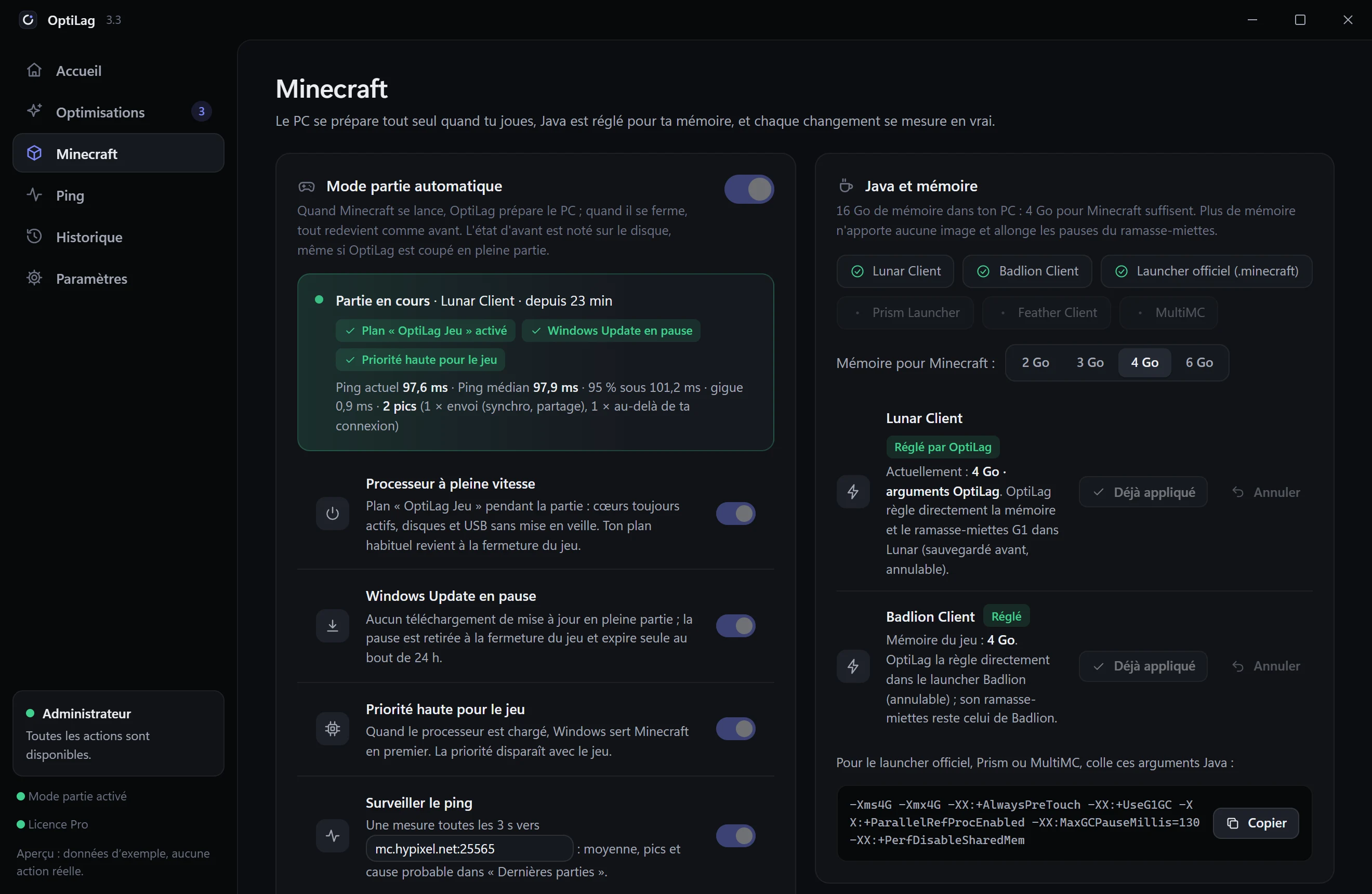The image size is (1372, 894).
Task: Click the Accueil home icon
Action: pyautogui.click(x=35, y=70)
